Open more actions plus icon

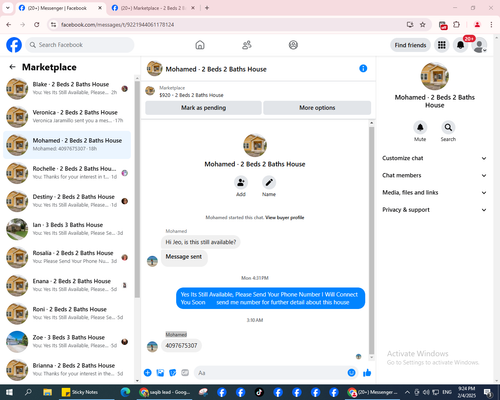click(148, 373)
